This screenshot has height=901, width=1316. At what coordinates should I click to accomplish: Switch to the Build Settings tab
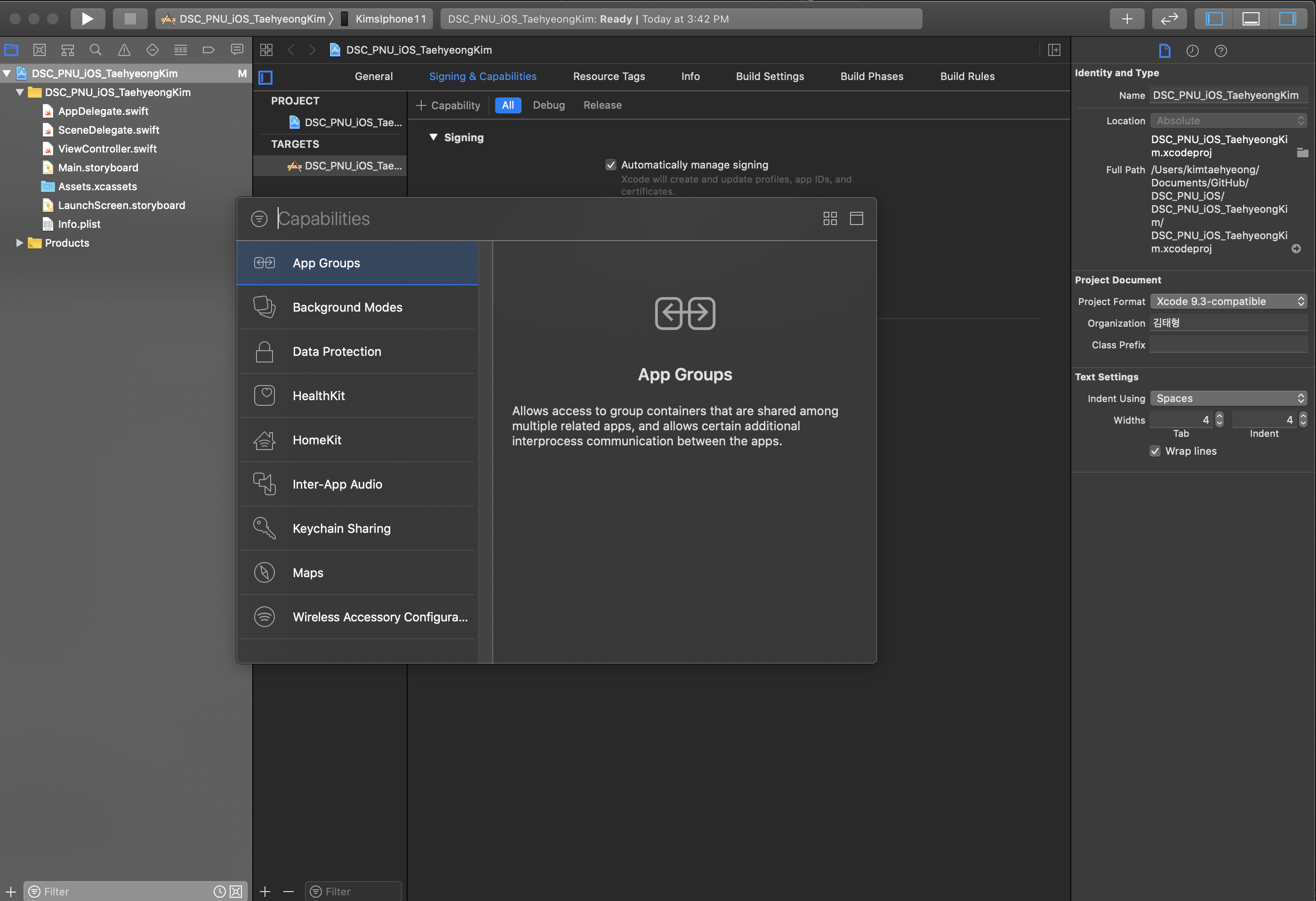coord(770,76)
